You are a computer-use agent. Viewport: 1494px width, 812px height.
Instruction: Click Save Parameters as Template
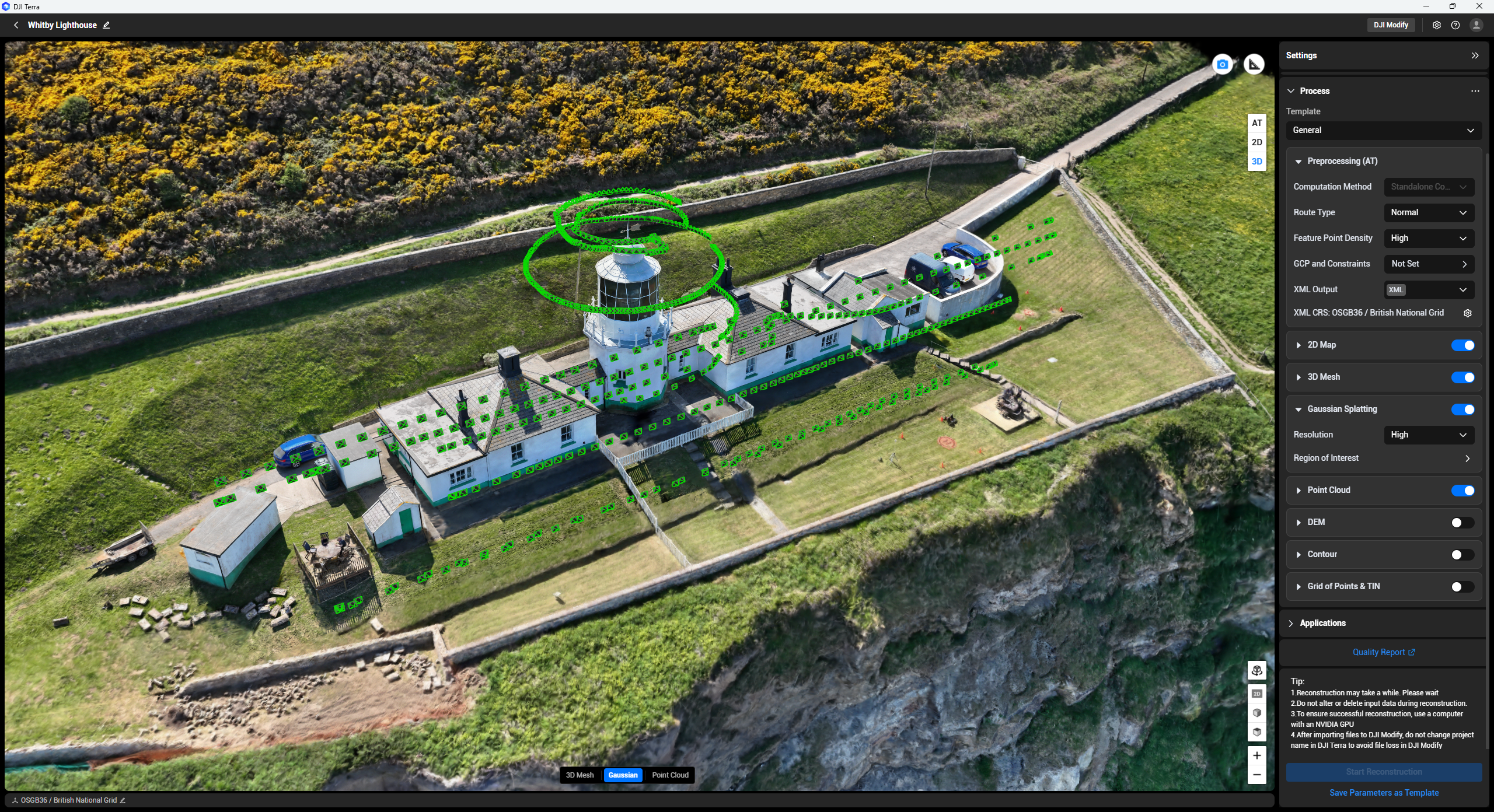pyautogui.click(x=1383, y=793)
